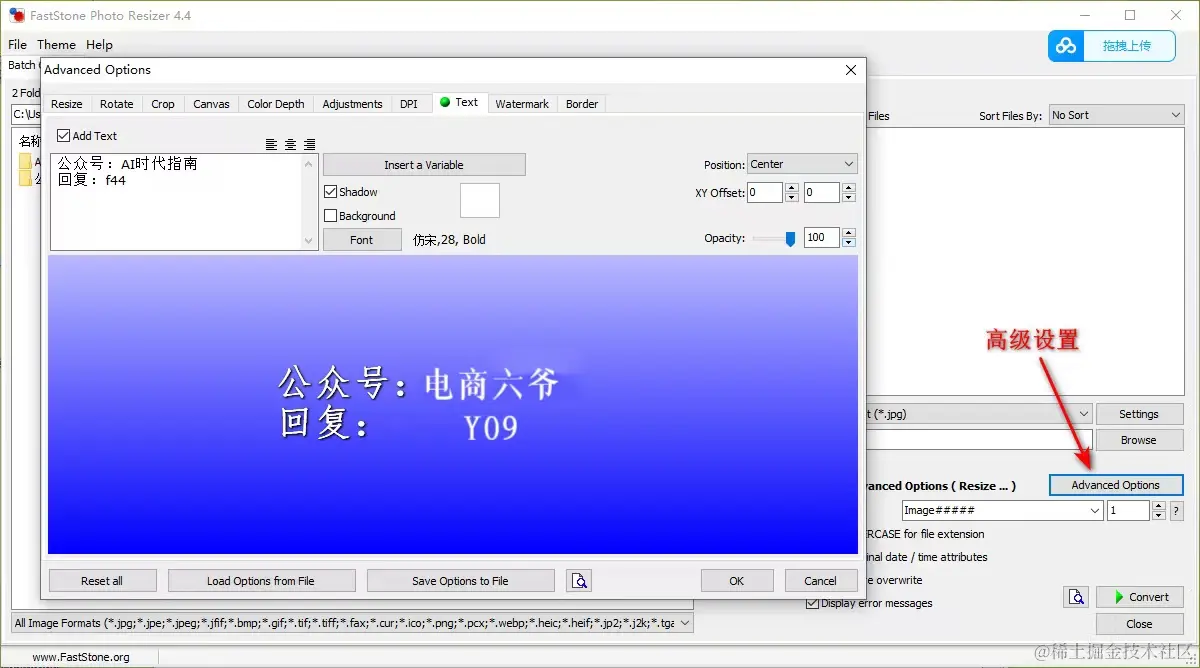Click the question mark help icon near rename field
The image size is (1200, 668).
click(1177, 510)
